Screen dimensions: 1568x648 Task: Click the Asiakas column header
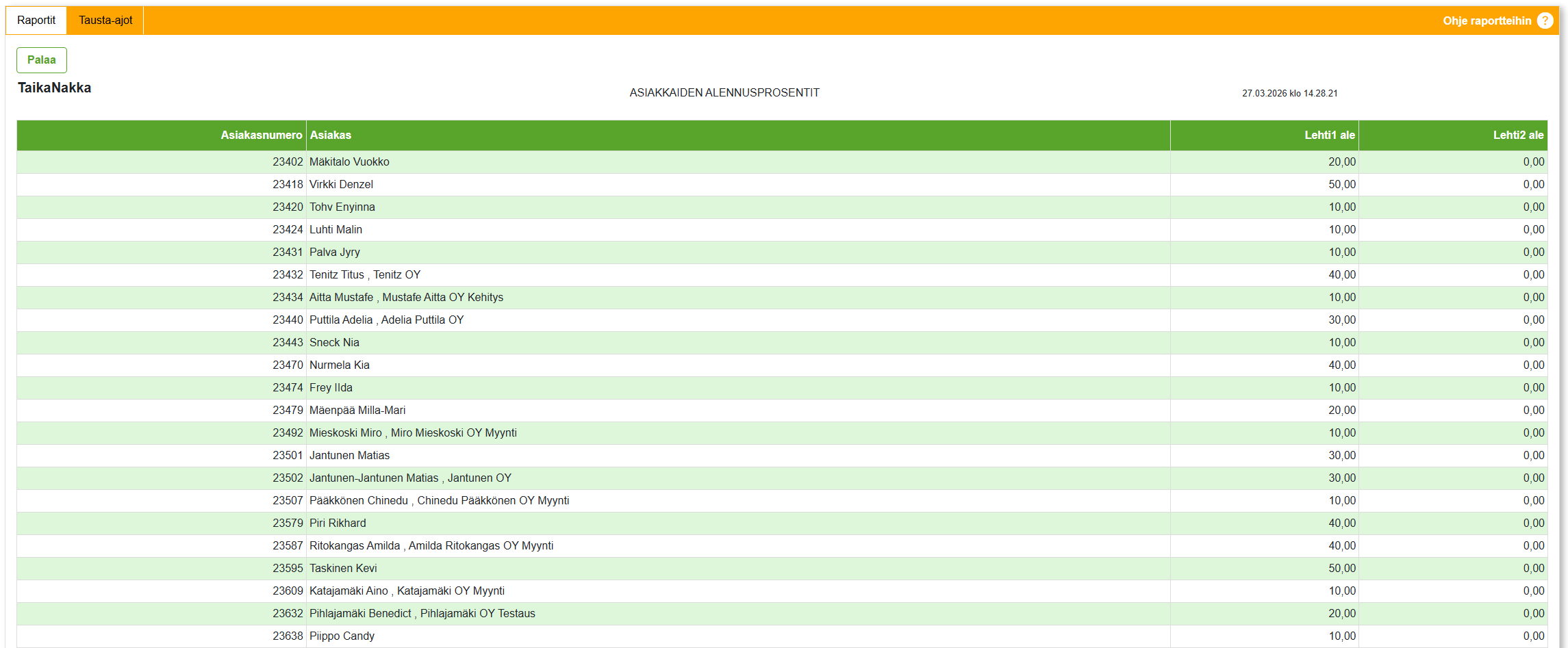[331, 135]
